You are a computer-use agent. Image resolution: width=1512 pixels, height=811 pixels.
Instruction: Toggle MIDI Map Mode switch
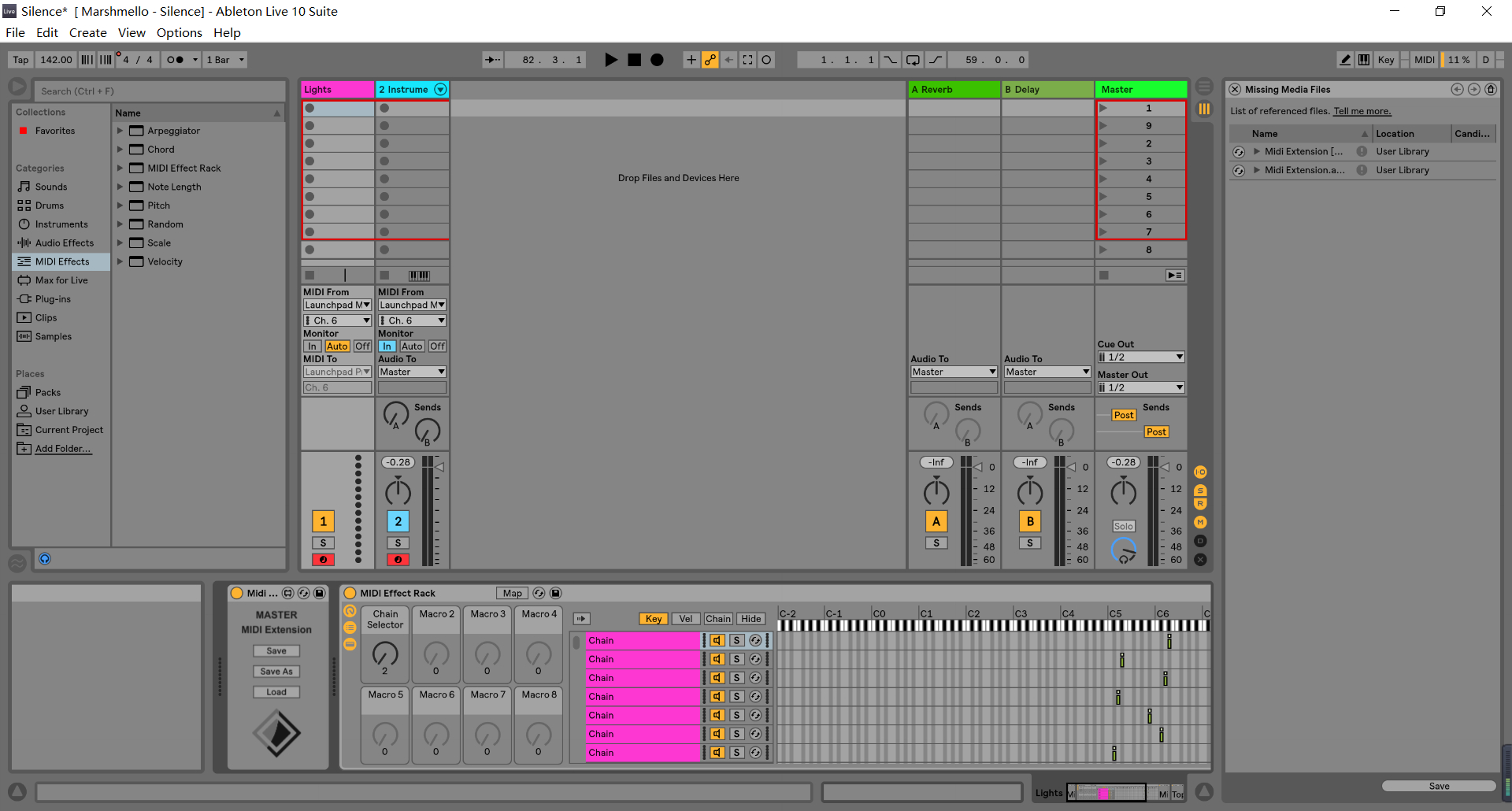tap(1424, 60)
